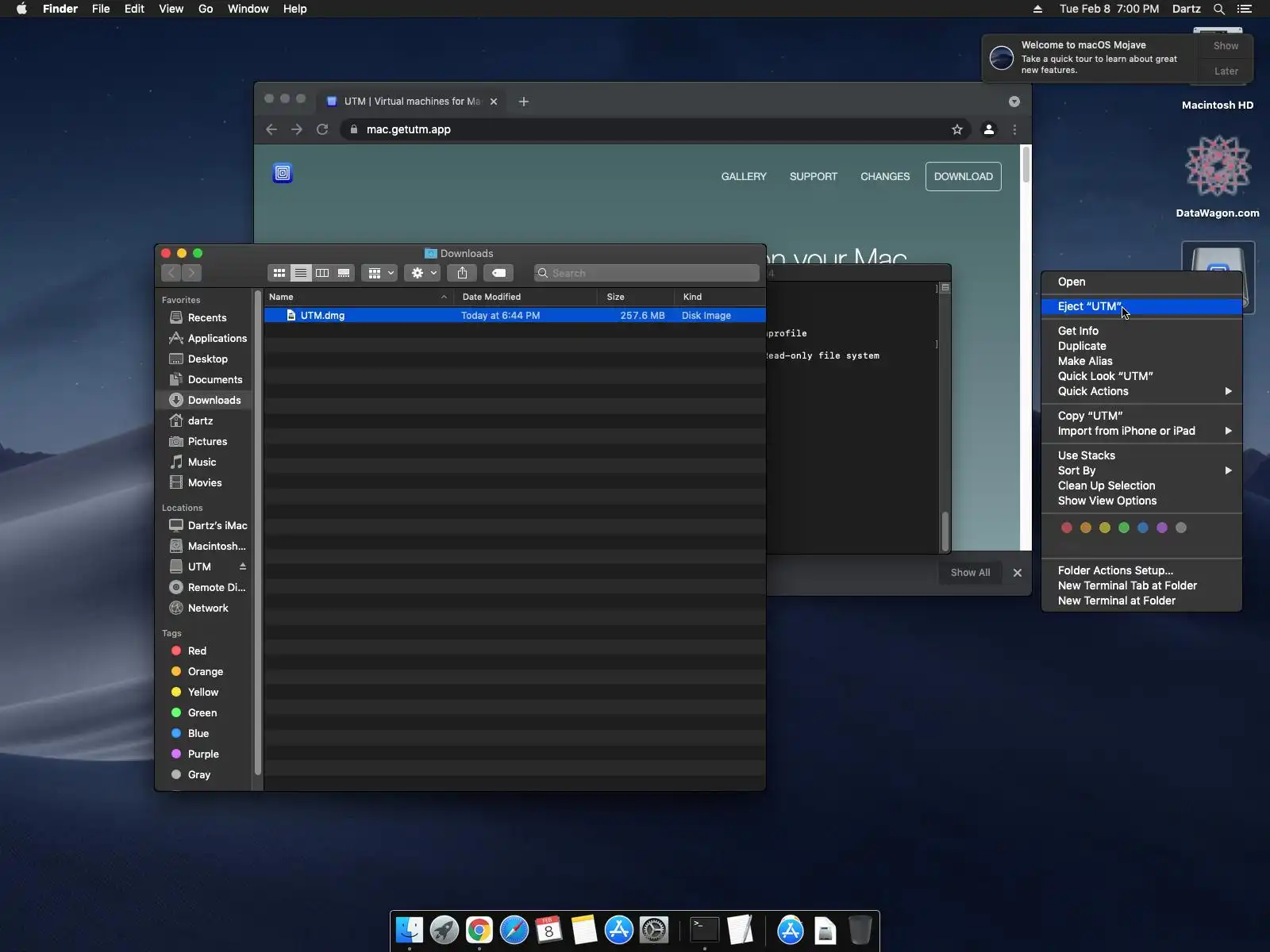The width and height of the screenshot is (1270, 952).
Task: Expand Quick Actions submenu
Action: pos(1141,391)
